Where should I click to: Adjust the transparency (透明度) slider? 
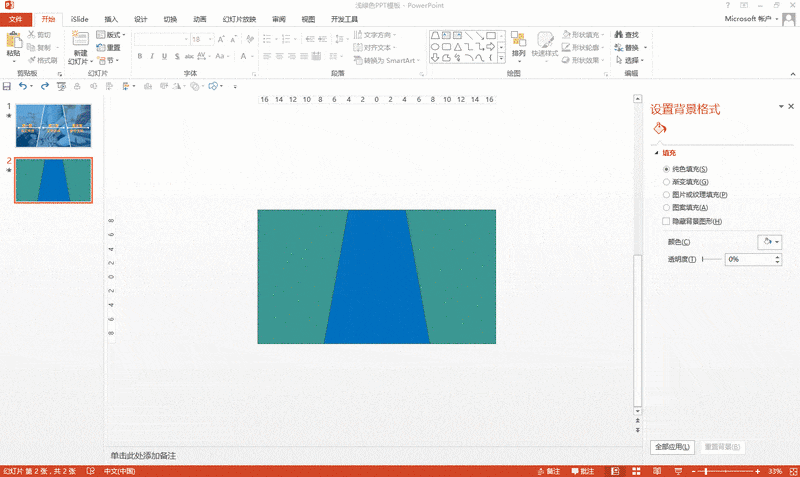(x=710, y=259)
